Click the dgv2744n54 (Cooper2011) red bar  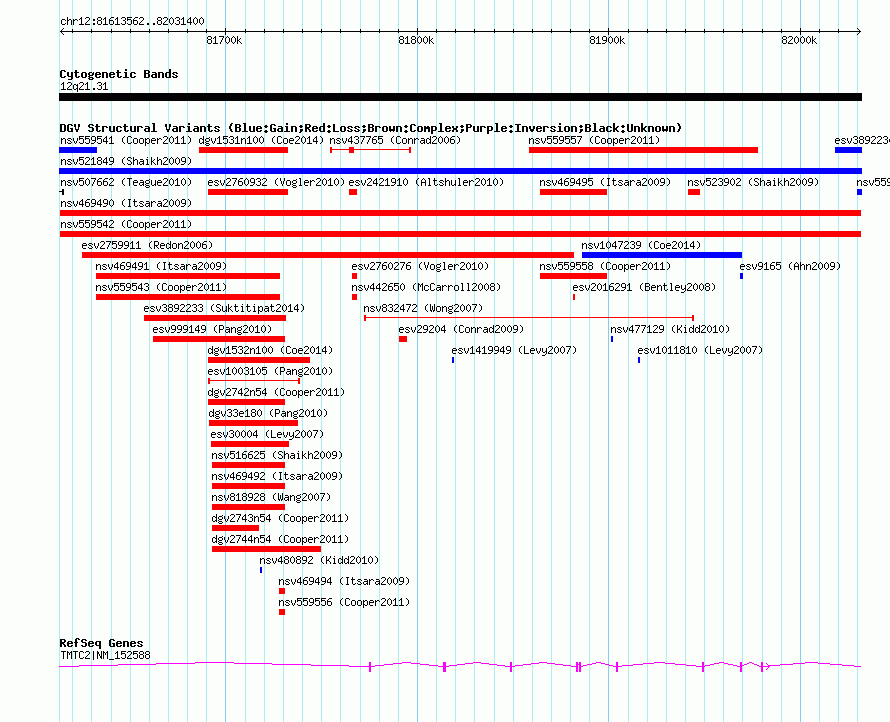click(266, 549)
